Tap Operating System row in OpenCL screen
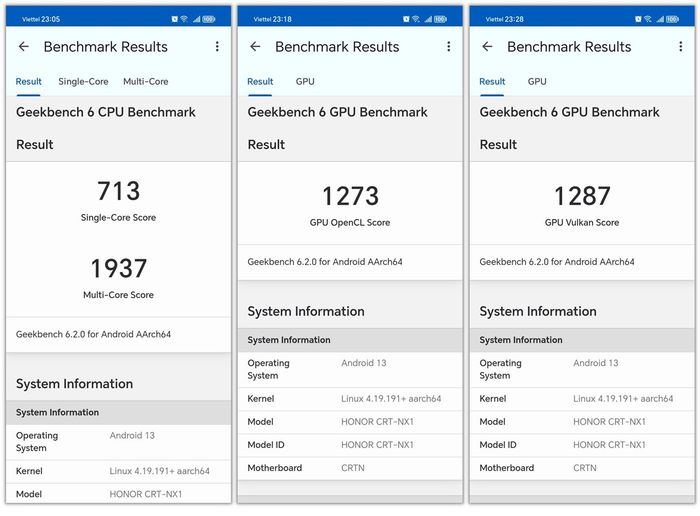The height and width of the screenshot is (516, 700). click(x=350, y=370)
